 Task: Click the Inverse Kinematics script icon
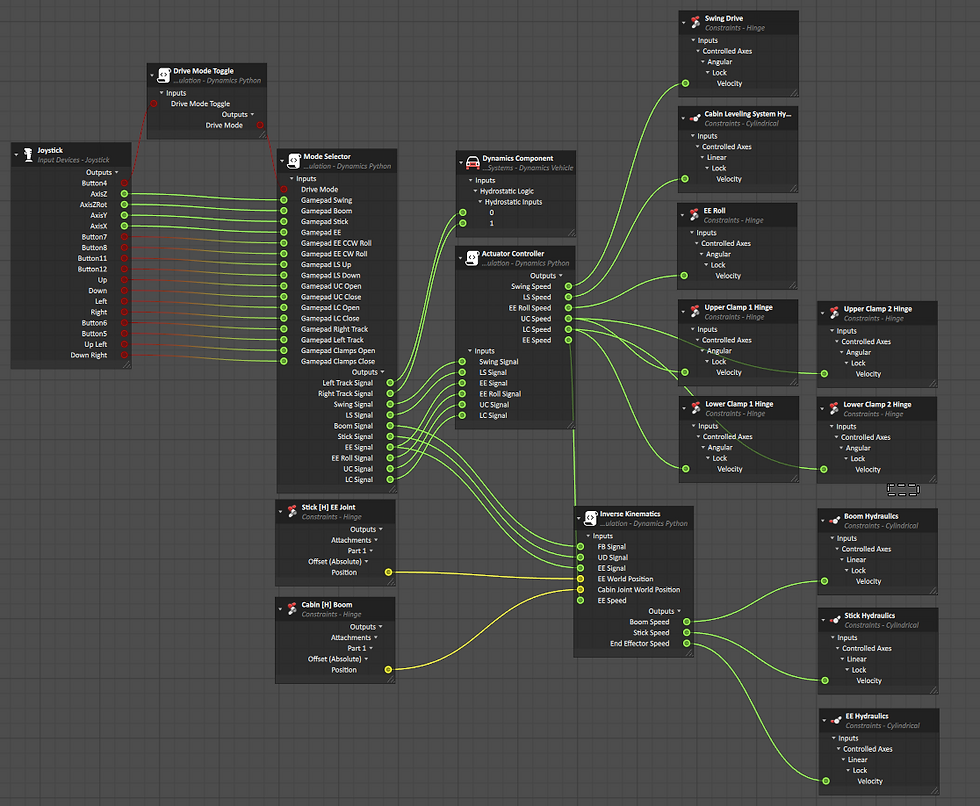tap(591, 518)
